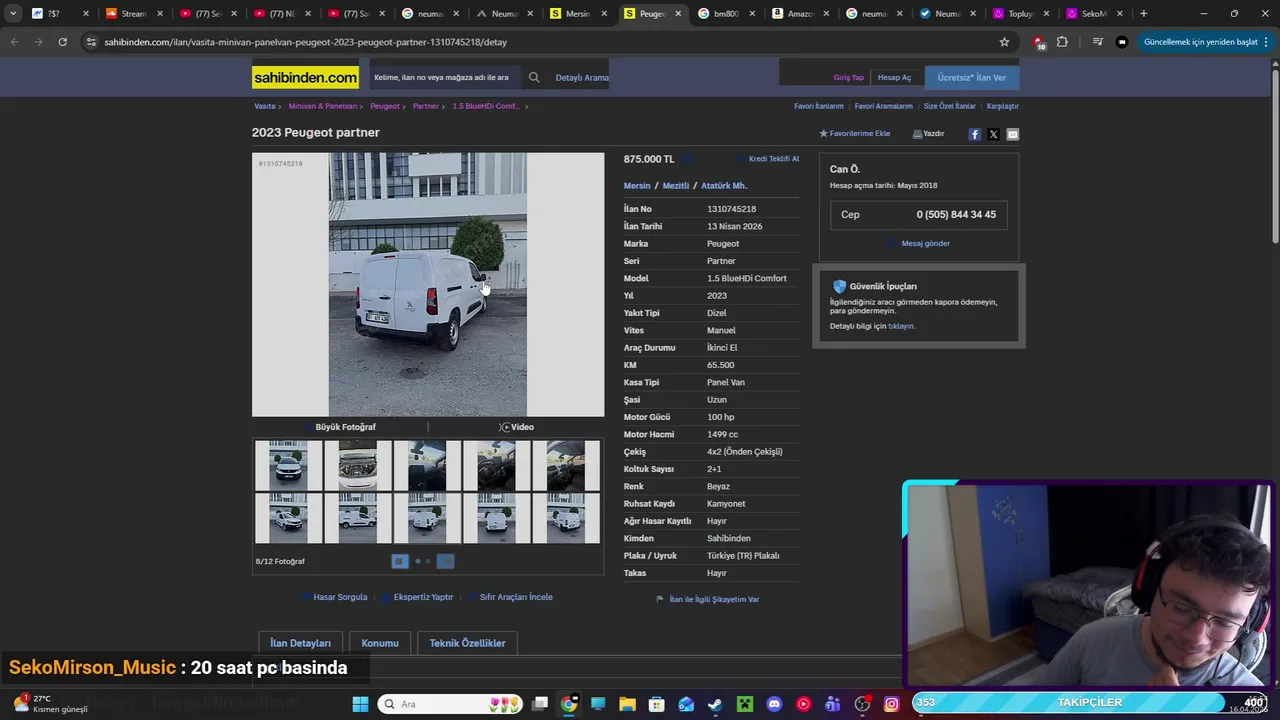The width and height of the screenshot is (1280, 720).
Task: Switch to the Teknik Özellikler tab
Action: pos(467,643)
